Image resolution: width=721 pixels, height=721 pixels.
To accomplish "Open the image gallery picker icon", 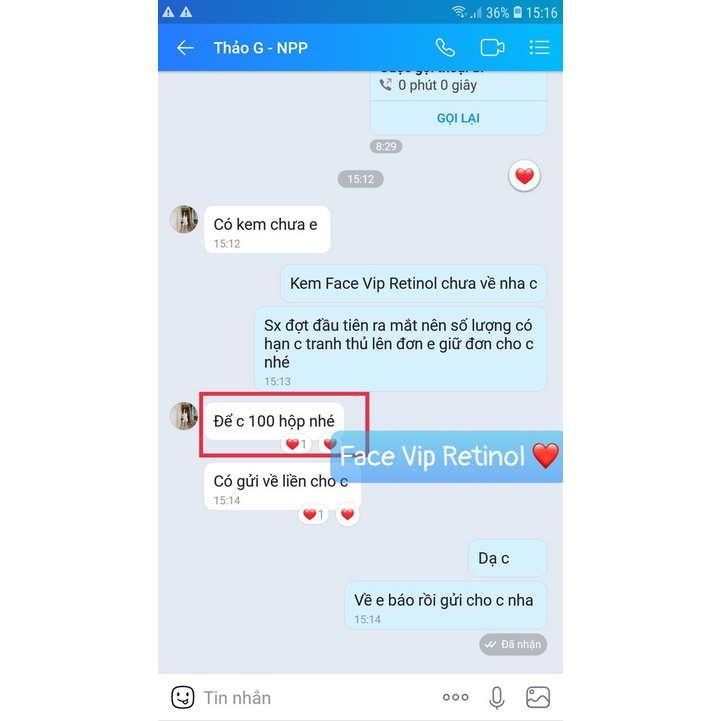I will (538, 697).
